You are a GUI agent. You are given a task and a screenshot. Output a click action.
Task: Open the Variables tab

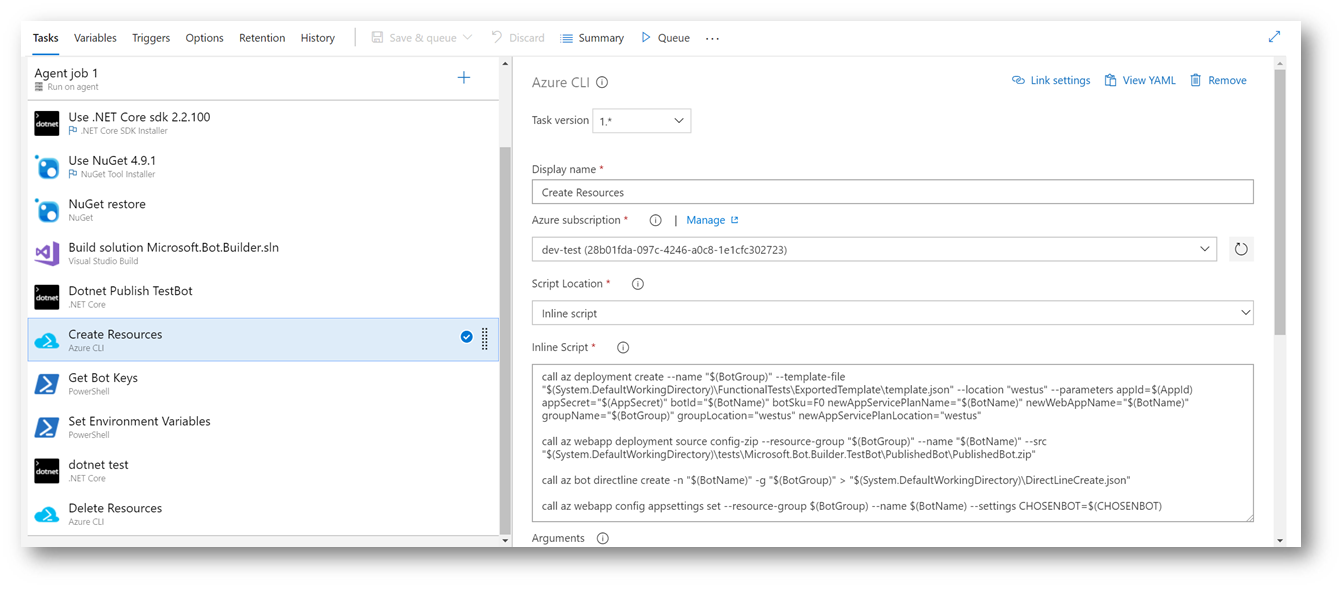[x=95, y=38]
